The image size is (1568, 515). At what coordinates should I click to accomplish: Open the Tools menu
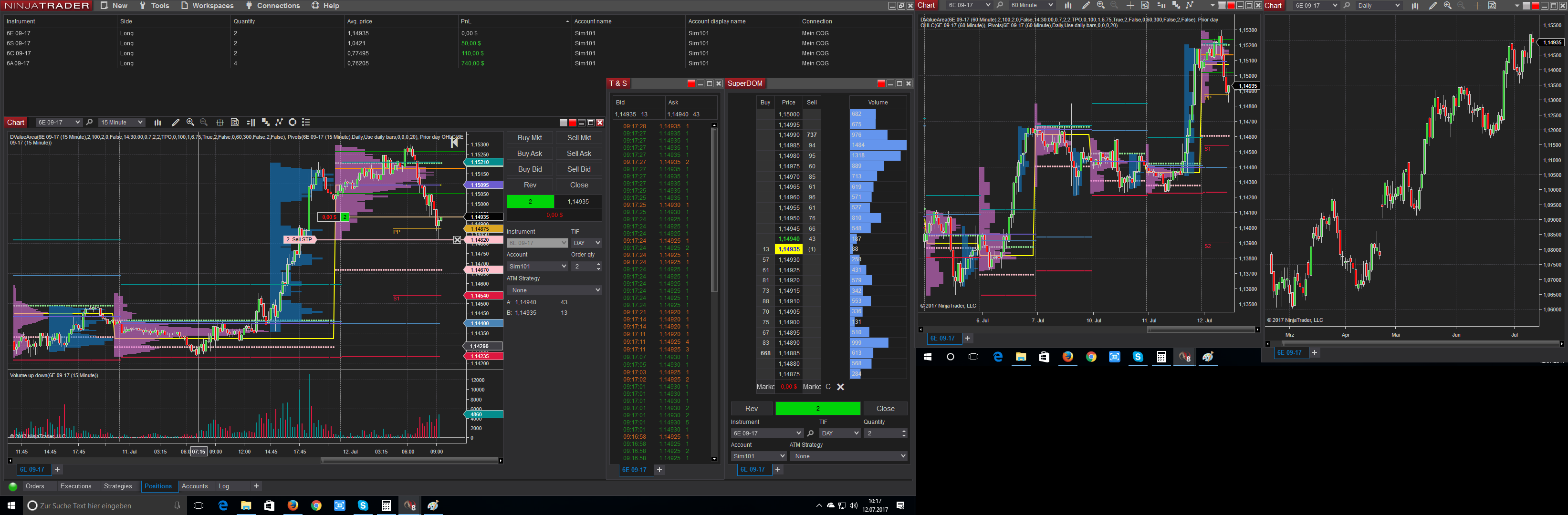[x=155, y=5]
